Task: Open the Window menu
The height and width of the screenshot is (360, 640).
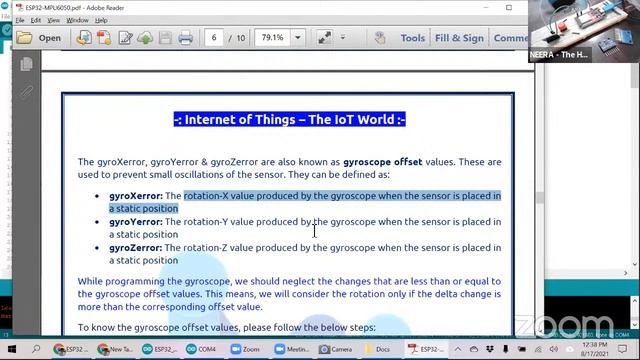Action: (77, 20)
